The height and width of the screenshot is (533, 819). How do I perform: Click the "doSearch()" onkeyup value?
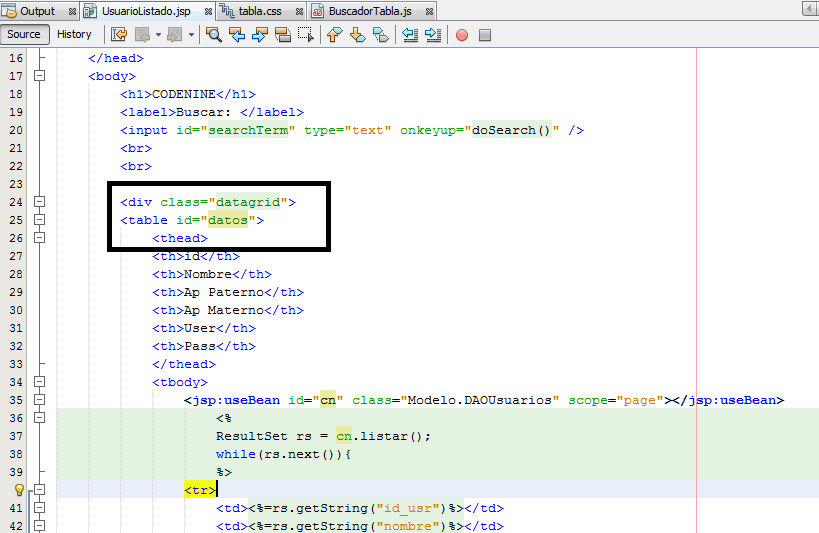[511, 130]
